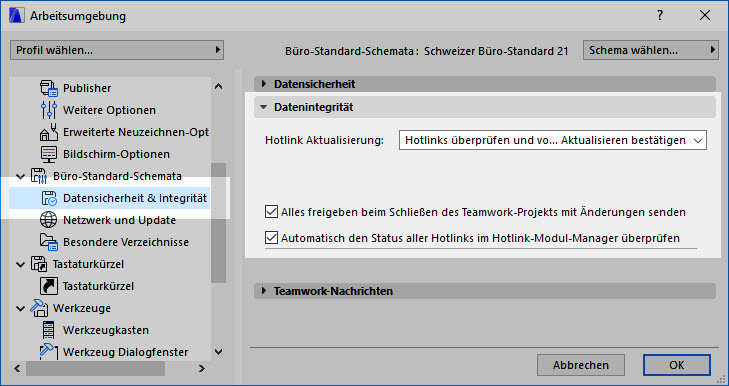Image resolution: width=729 pixels, height=386 pixels.
Task: Select Publisher in the settings tree
Action: 87,88
